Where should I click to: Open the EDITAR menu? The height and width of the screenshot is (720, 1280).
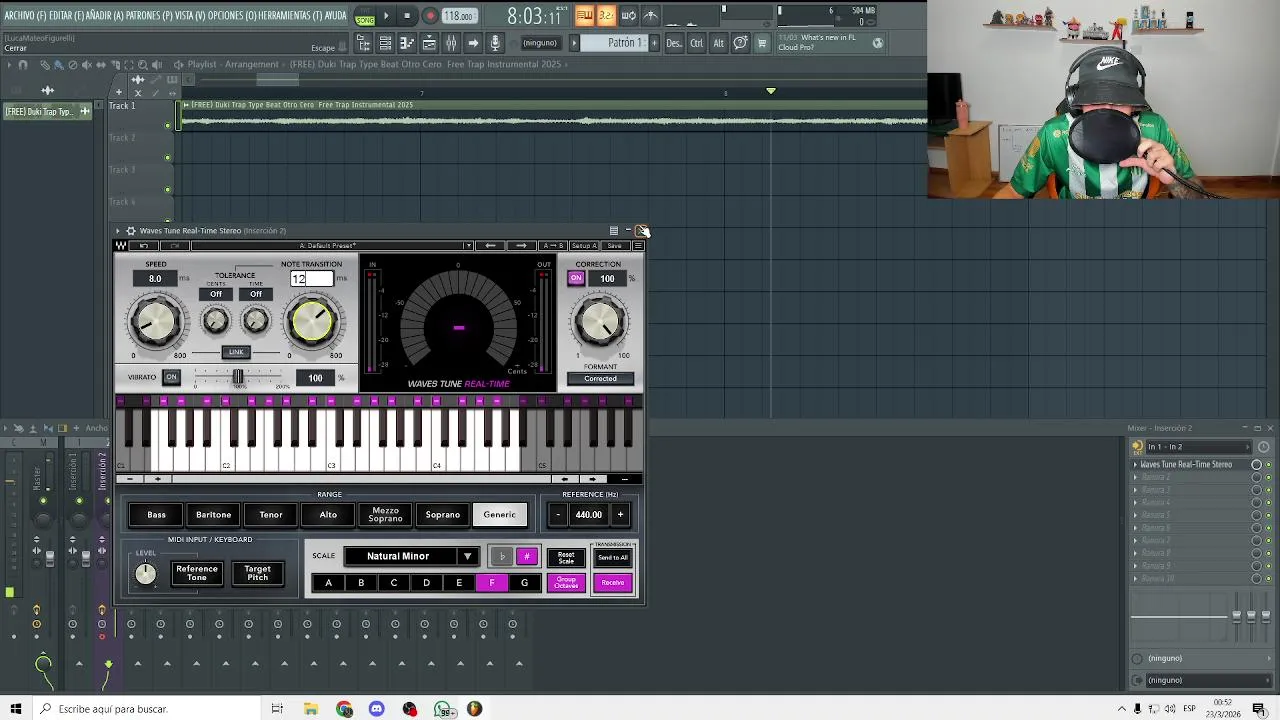pyautogui.click(x=66, y=16)
